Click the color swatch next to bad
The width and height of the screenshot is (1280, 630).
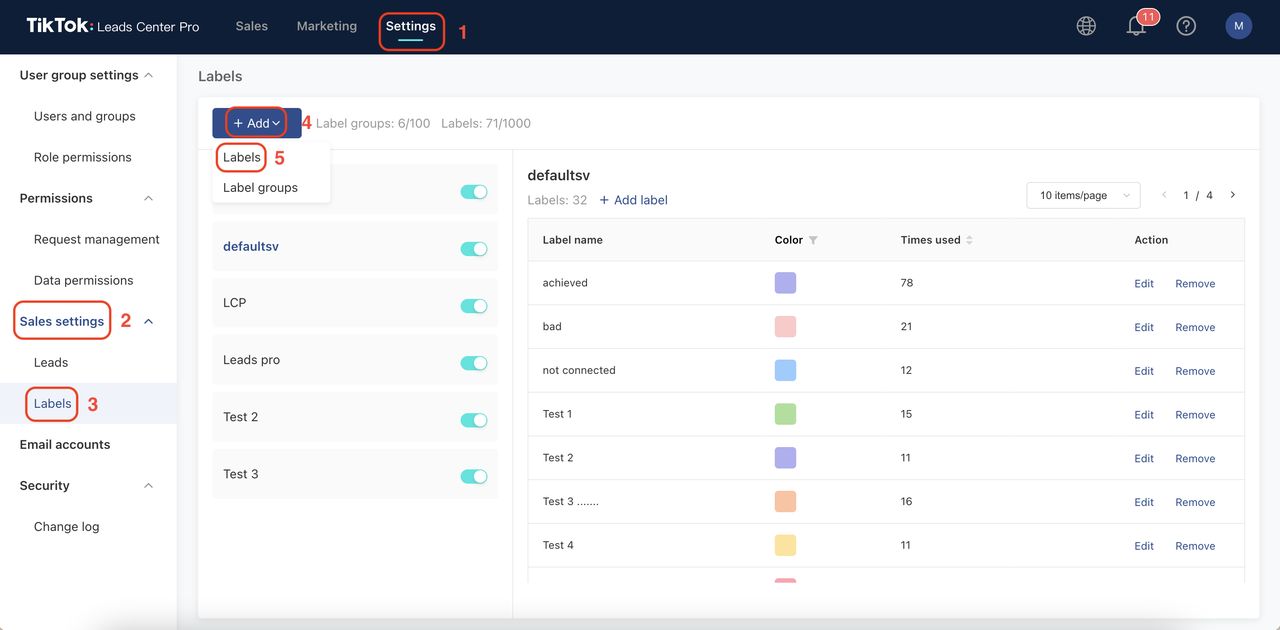[x=784, y=326]
